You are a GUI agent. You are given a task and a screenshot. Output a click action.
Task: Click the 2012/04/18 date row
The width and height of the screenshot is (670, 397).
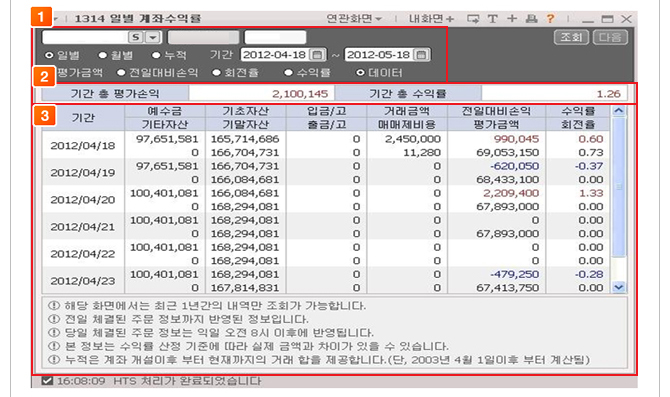[x=83, y=145]
